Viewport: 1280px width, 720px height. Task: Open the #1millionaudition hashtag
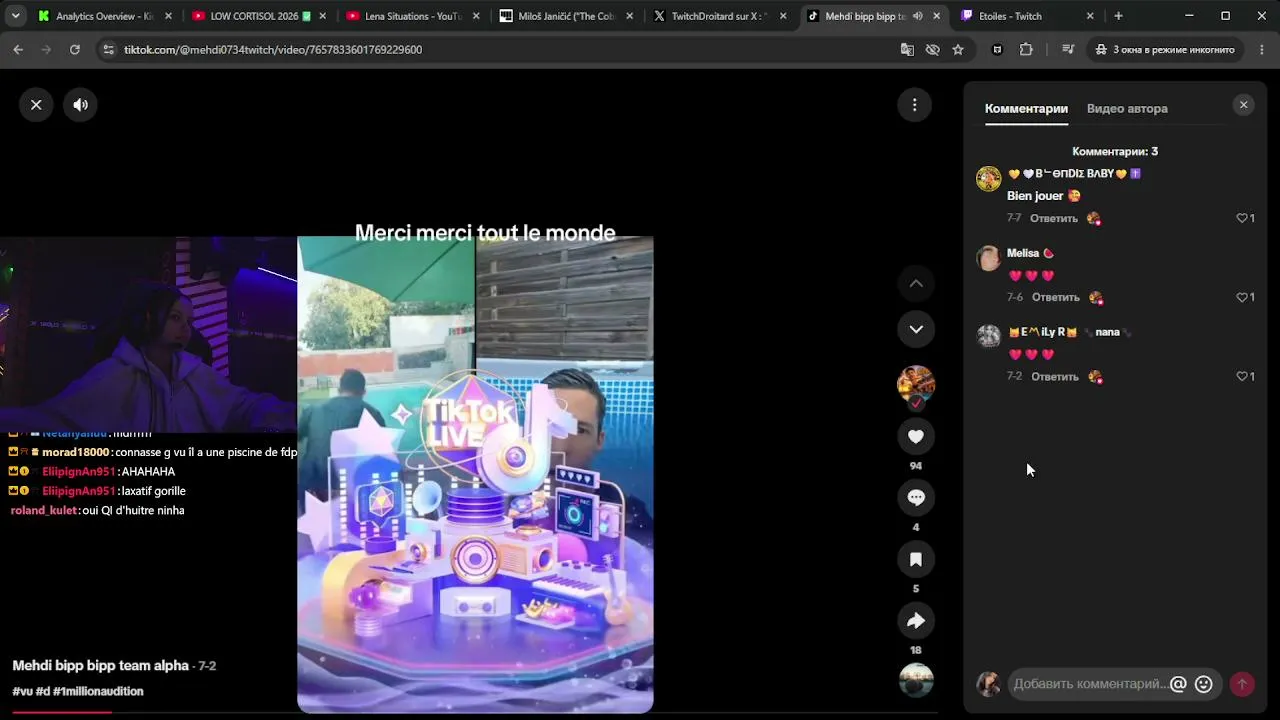pos(98,691)
